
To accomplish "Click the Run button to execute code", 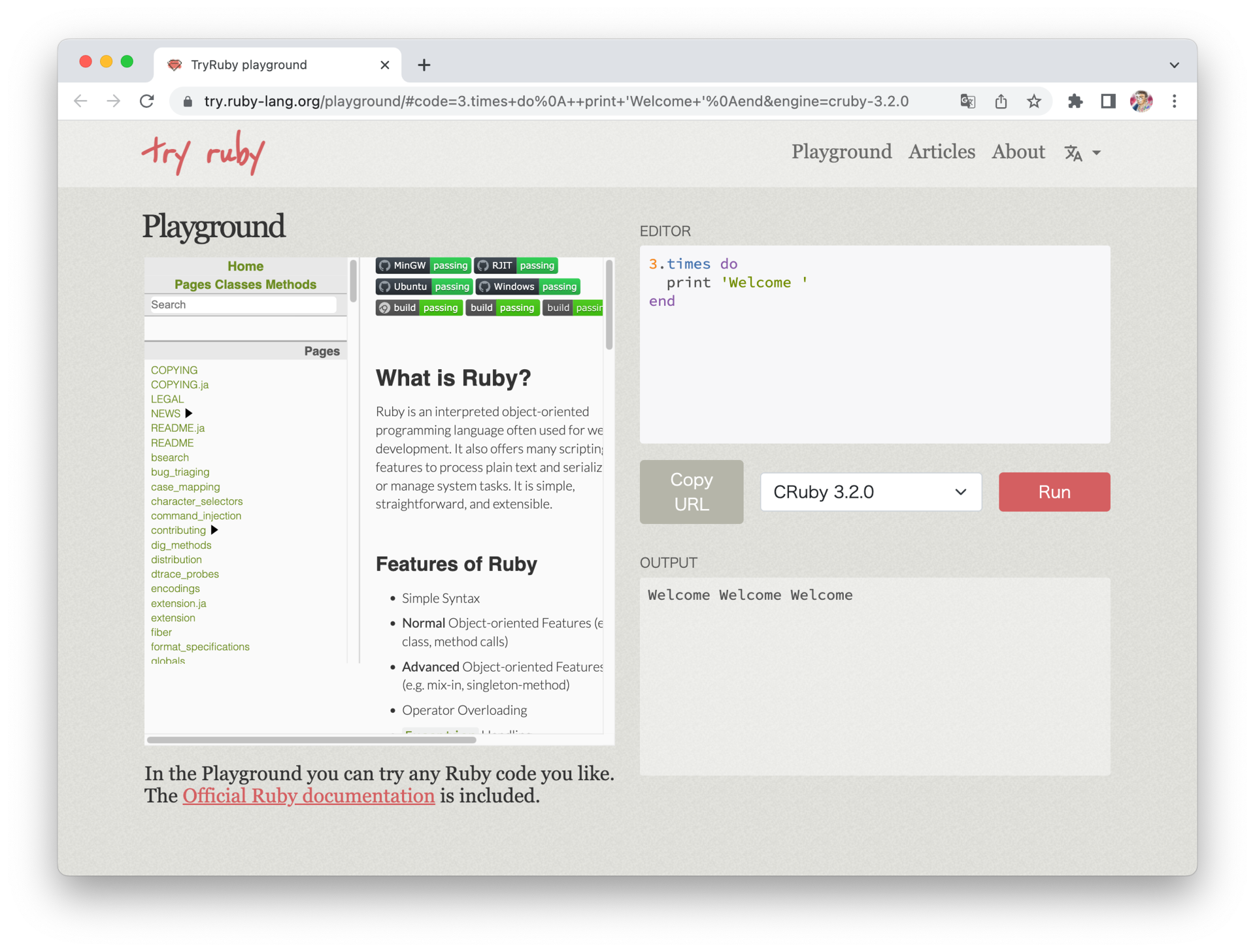I will tap(1053, 491).
